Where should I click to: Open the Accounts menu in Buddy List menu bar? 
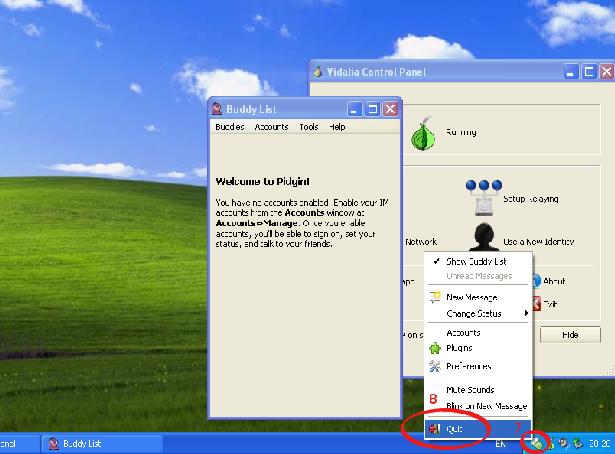(x=271, y=127)
